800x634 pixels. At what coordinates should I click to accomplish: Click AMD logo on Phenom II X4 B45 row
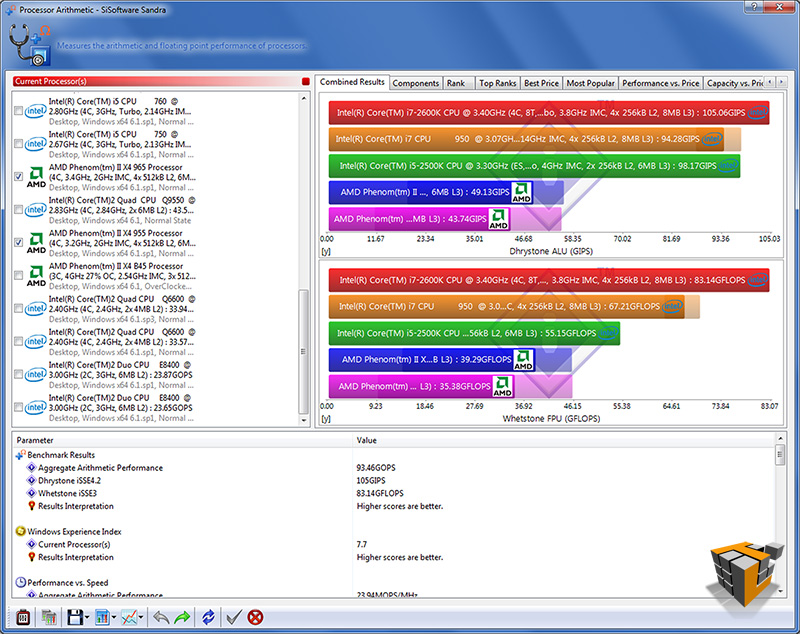pyautogui.click(x=36, y=276)
